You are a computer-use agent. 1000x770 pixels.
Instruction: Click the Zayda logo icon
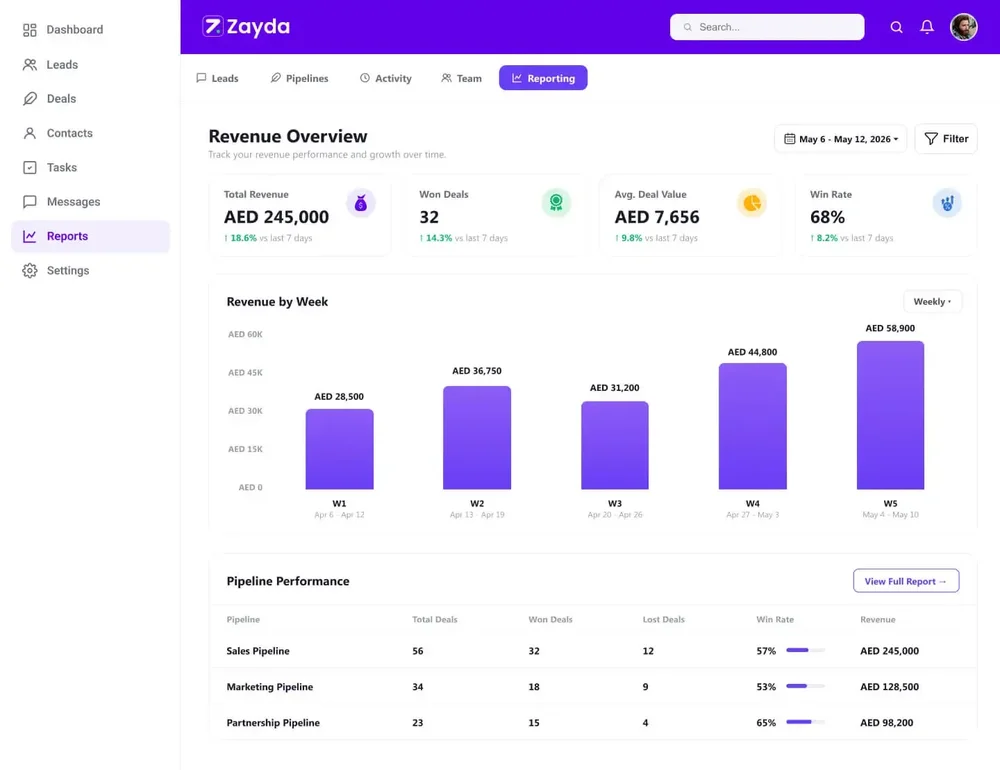[212, 26]
